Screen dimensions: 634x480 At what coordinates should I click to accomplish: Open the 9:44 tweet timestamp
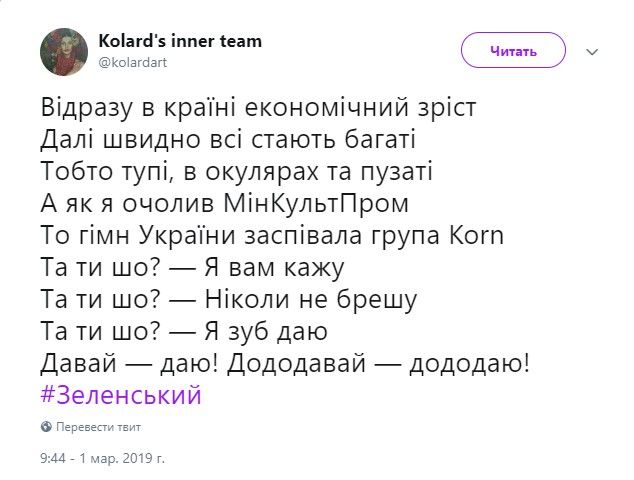click(53, 458)
